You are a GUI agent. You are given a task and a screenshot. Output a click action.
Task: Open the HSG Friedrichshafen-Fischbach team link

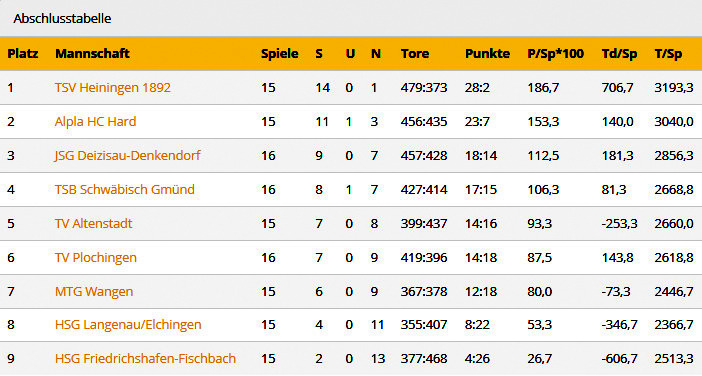click(x=145, y=359)
